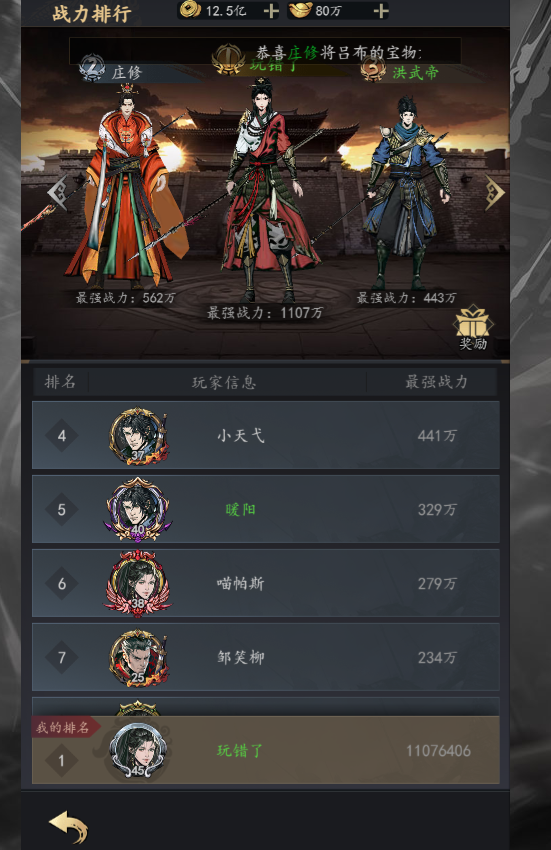Click the 排名 column header
The height and width of the screenshot is (850, 551).
(60, 382)
